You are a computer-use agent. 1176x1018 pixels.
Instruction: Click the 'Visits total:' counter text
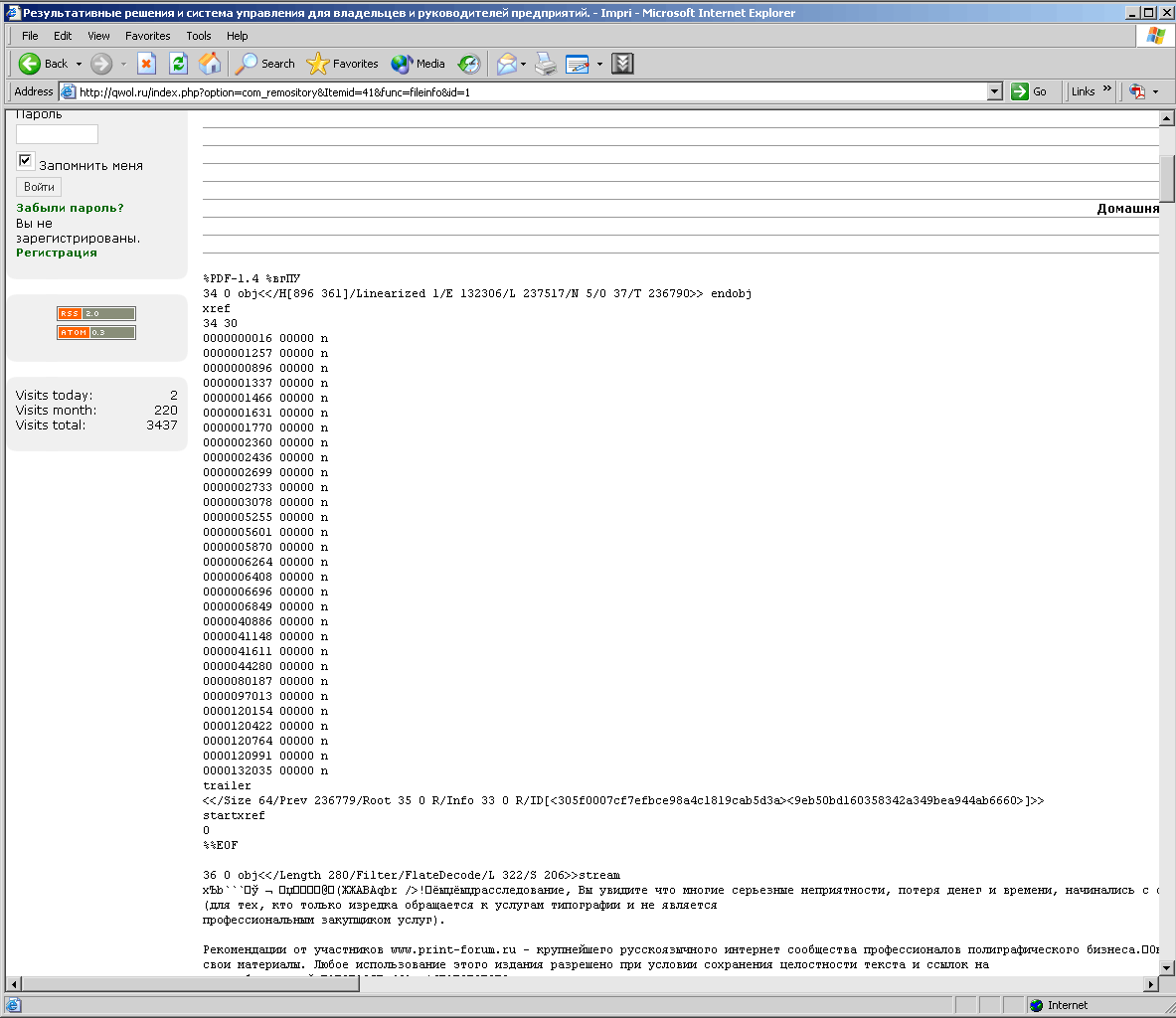tap(51, 425)
